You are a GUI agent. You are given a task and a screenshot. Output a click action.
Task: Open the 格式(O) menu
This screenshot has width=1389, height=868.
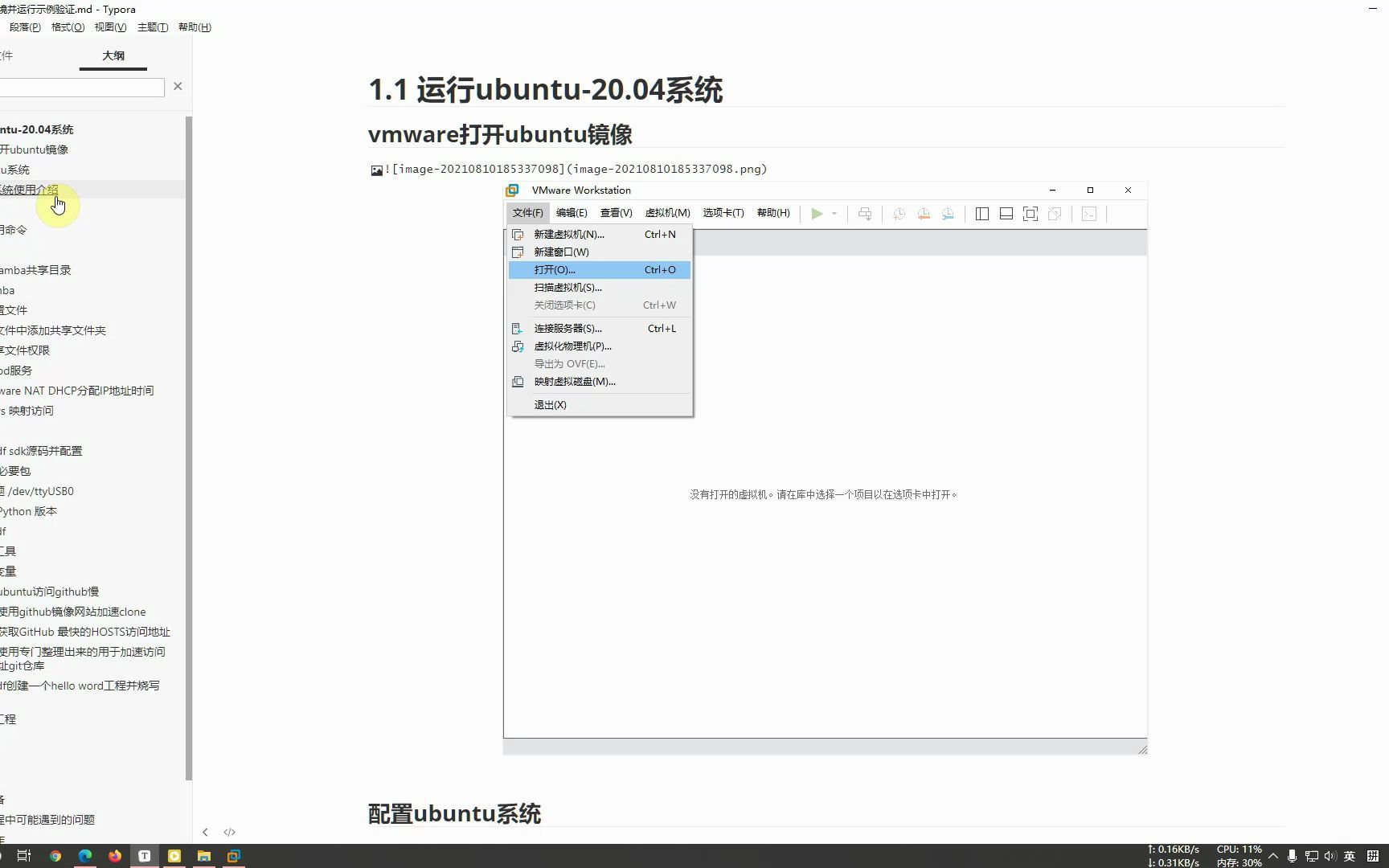tap(68, 27)
